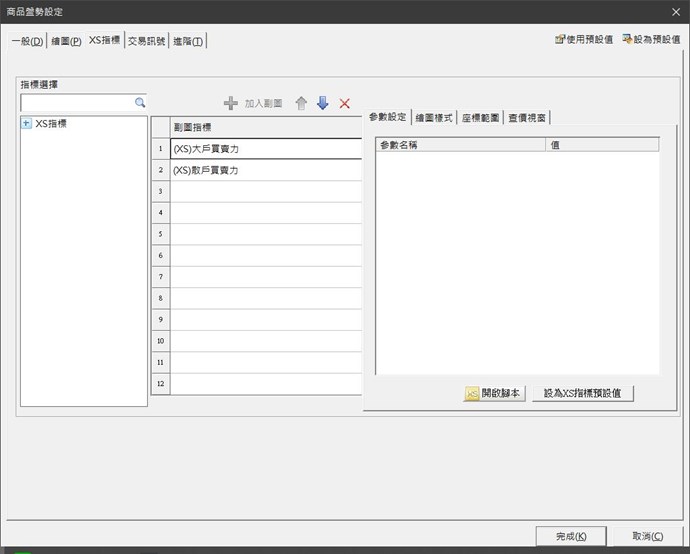
Task: Open the 座標範圍 sub-tab
Action: 481,117
